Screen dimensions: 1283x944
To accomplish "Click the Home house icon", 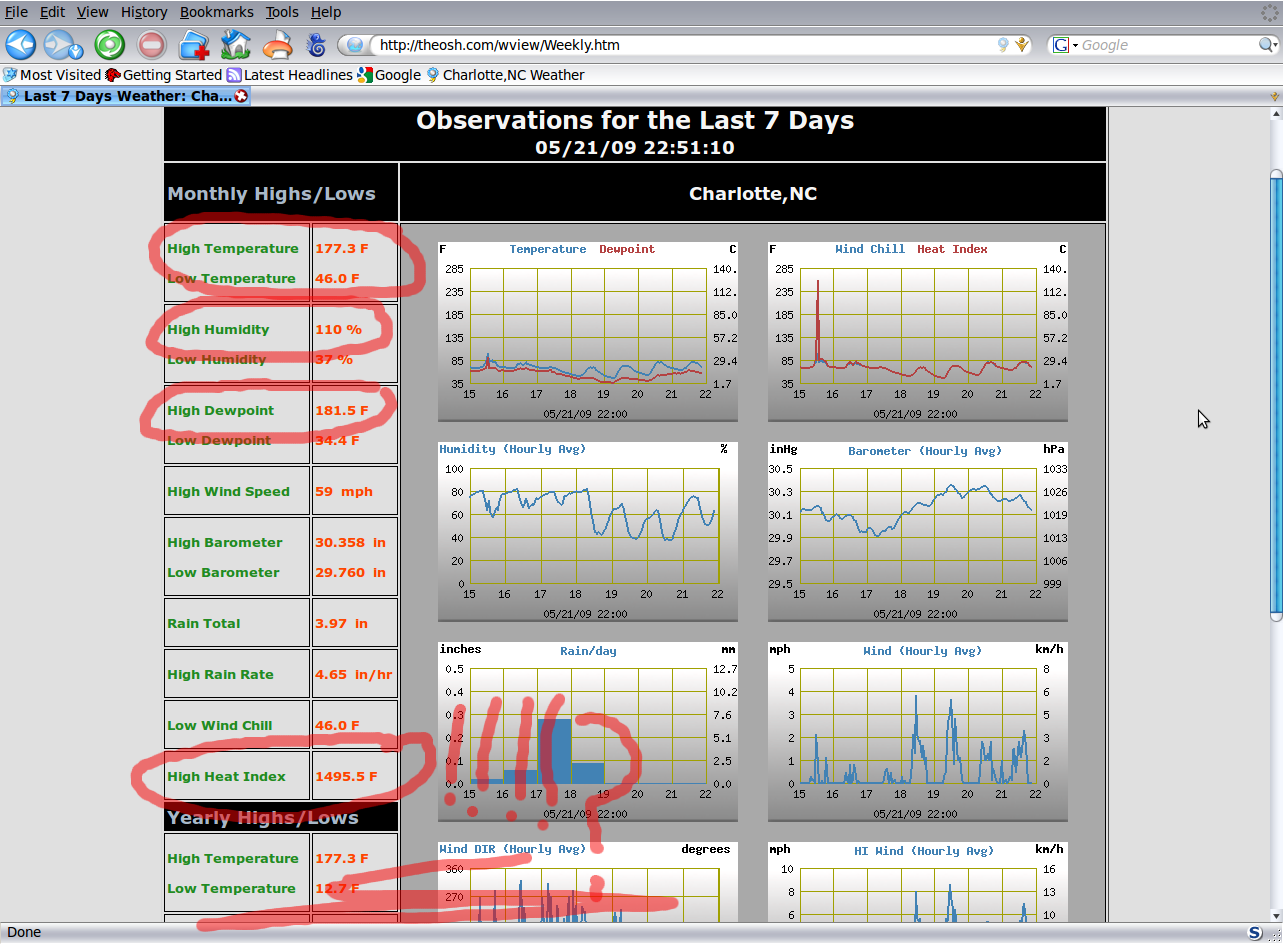I will point(235,45).
